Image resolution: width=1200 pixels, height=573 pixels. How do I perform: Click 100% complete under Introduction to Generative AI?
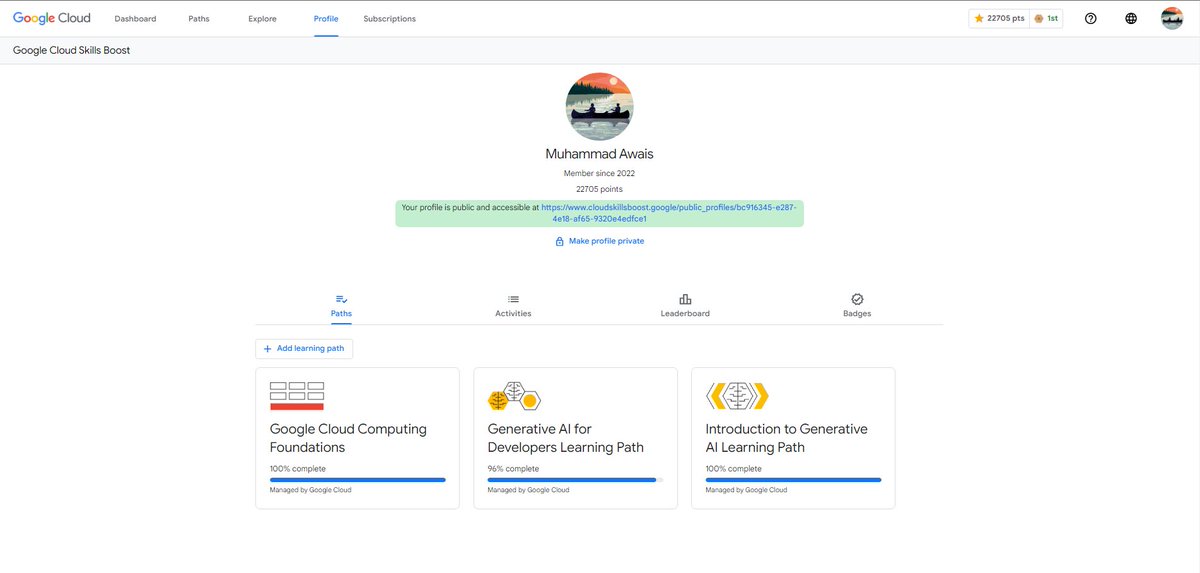coord(733,468)
